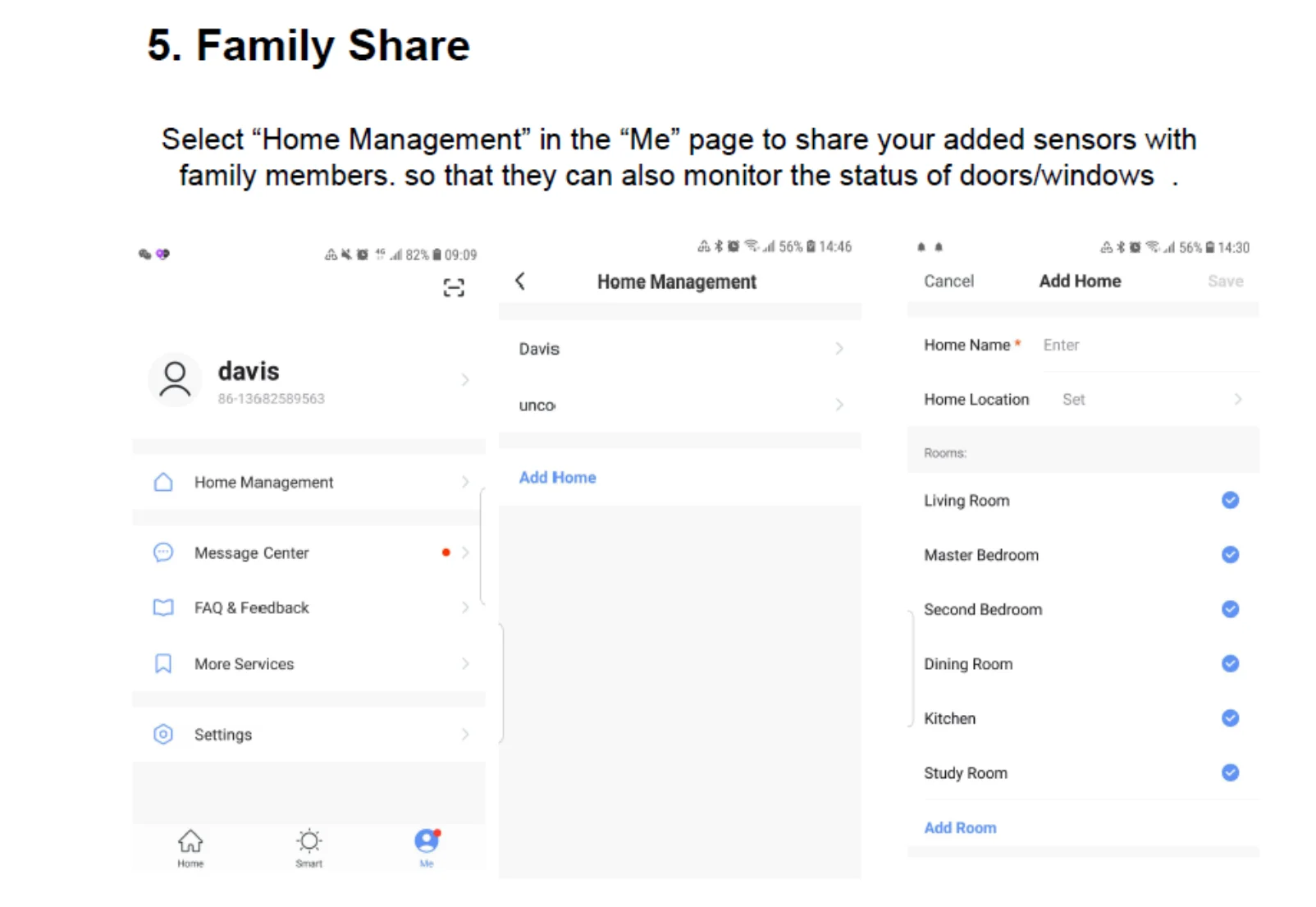Click the Home Name input field
1316x907 pixels.
pos(1140,346)
